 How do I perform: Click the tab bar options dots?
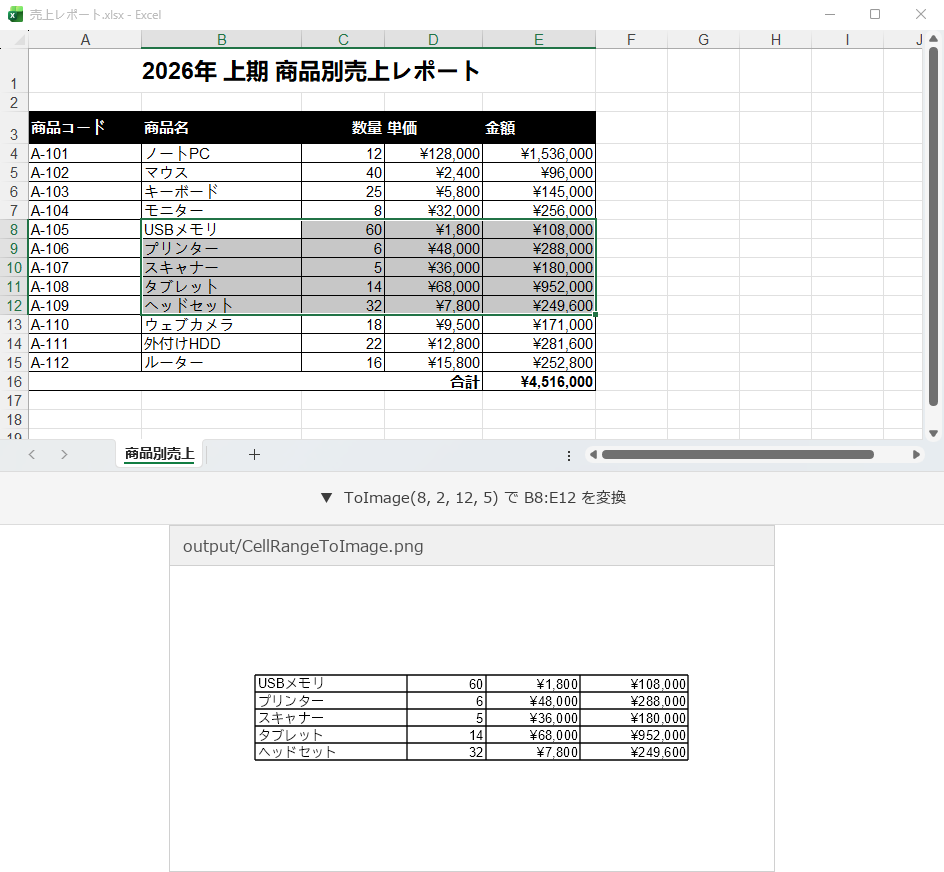[x=569, y=456]
